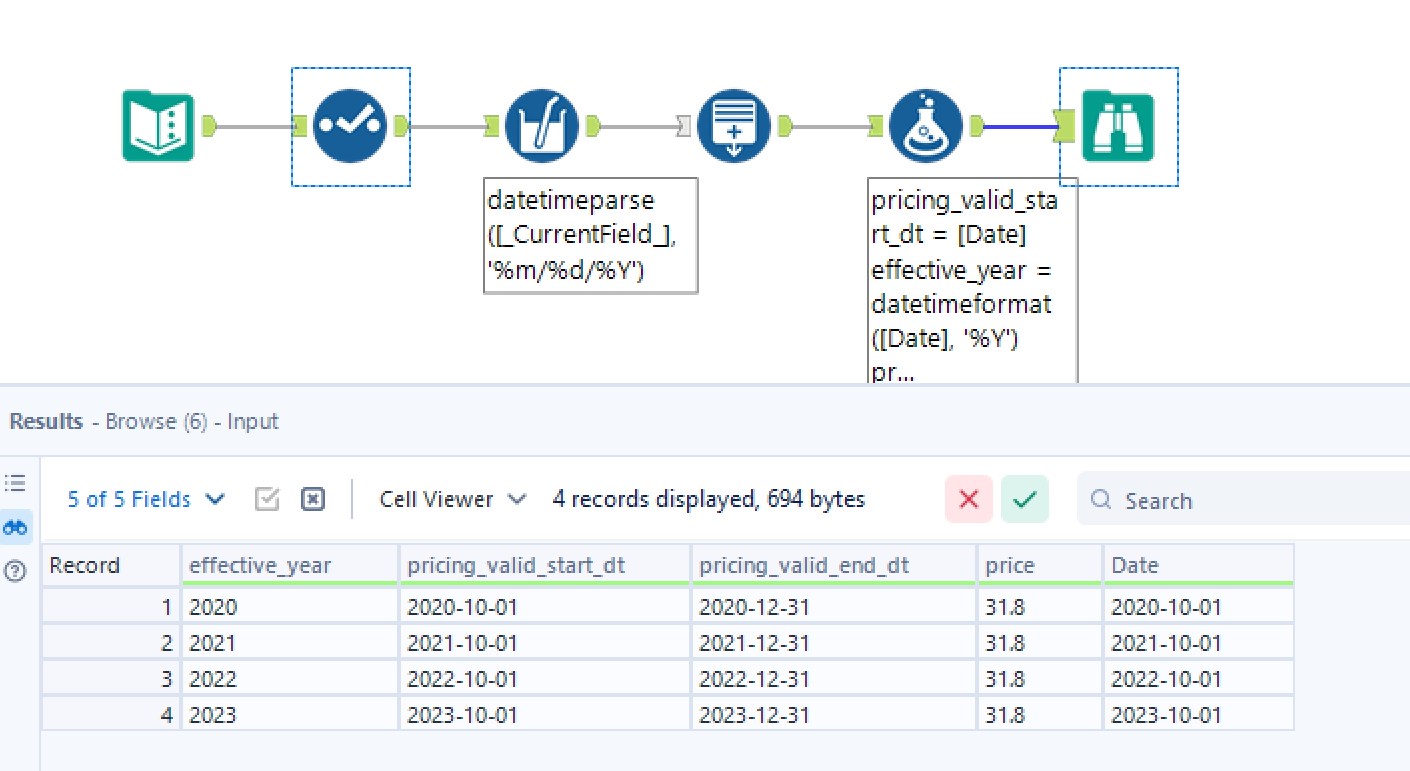Screen dimensions: 1410x771
Task: Click the select all fields checkbox icon
Action: (x=266, y=499)
